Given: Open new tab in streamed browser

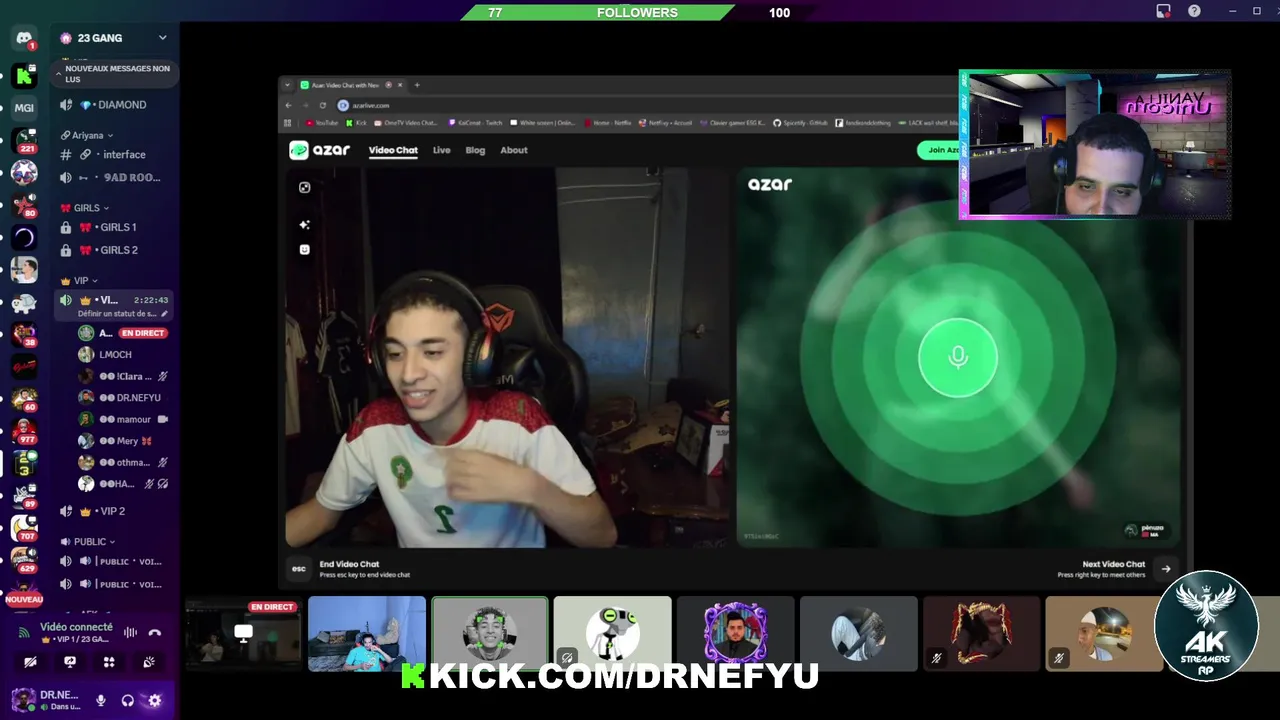Looking at the screenshot, I should (417, 85).
